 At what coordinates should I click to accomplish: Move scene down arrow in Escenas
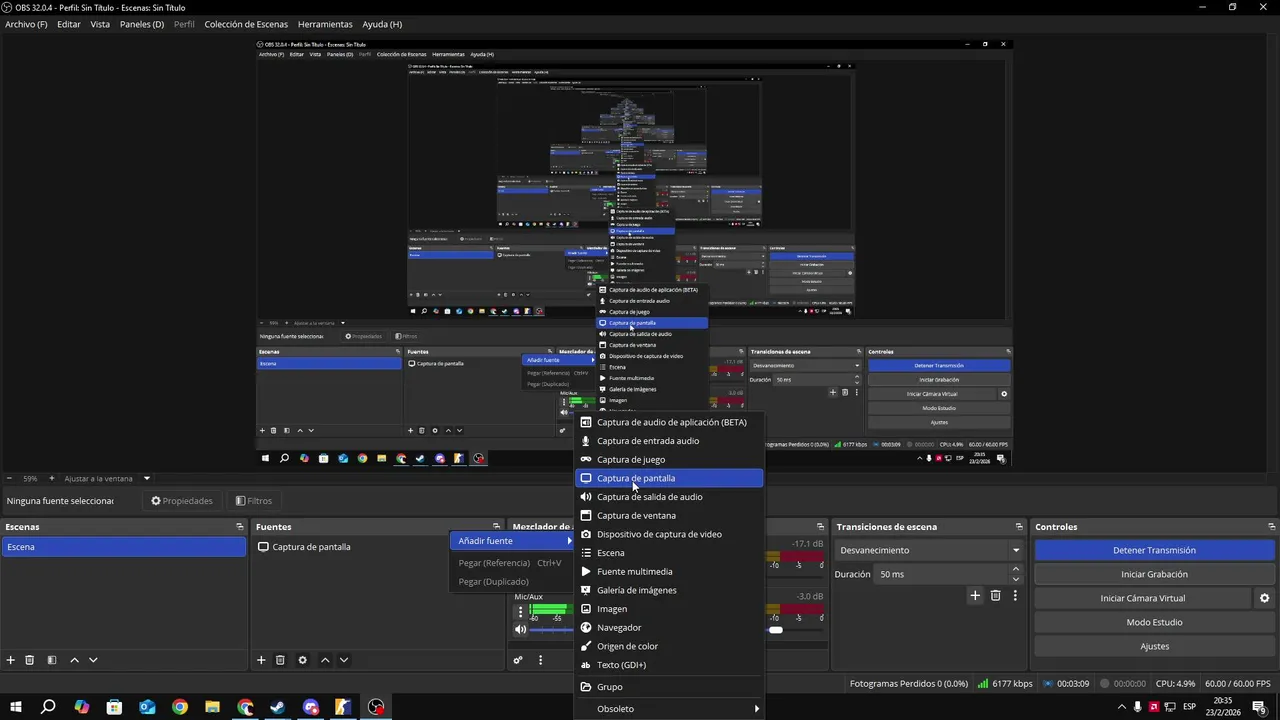[x=93, y=660]
